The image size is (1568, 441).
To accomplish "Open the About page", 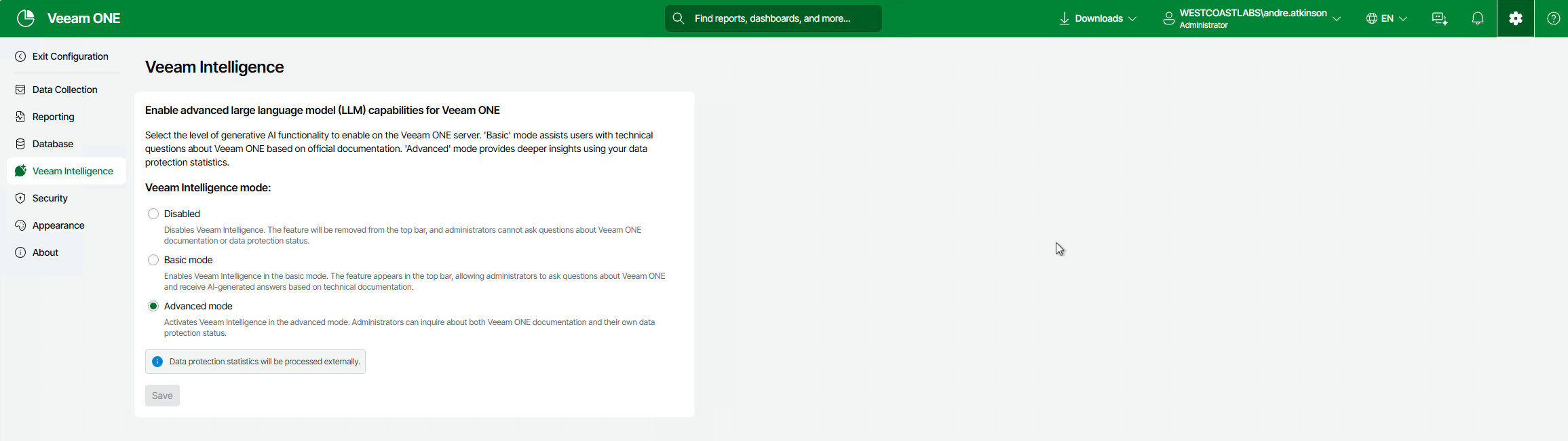I will (45, 252).
